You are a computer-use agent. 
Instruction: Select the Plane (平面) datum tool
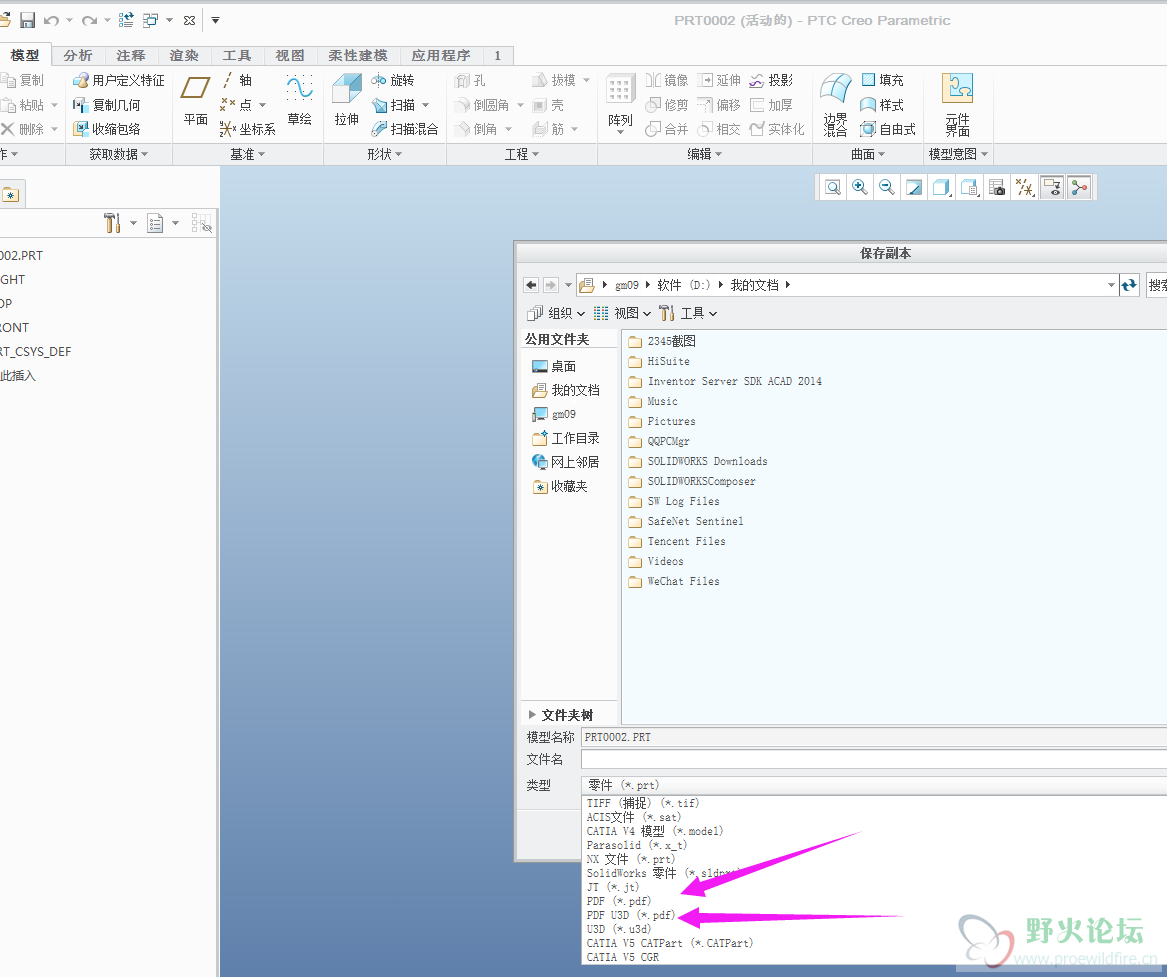(196, 100)
